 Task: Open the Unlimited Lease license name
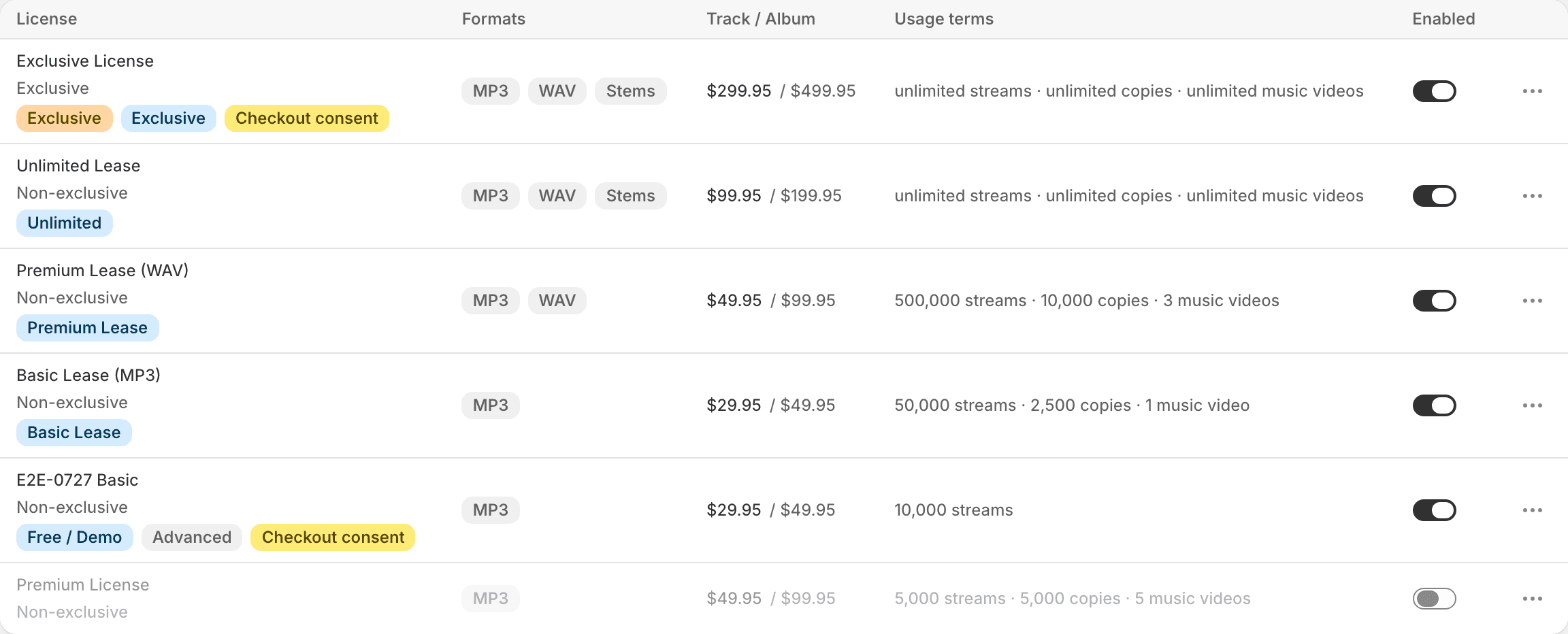click(x=78, y=166)
